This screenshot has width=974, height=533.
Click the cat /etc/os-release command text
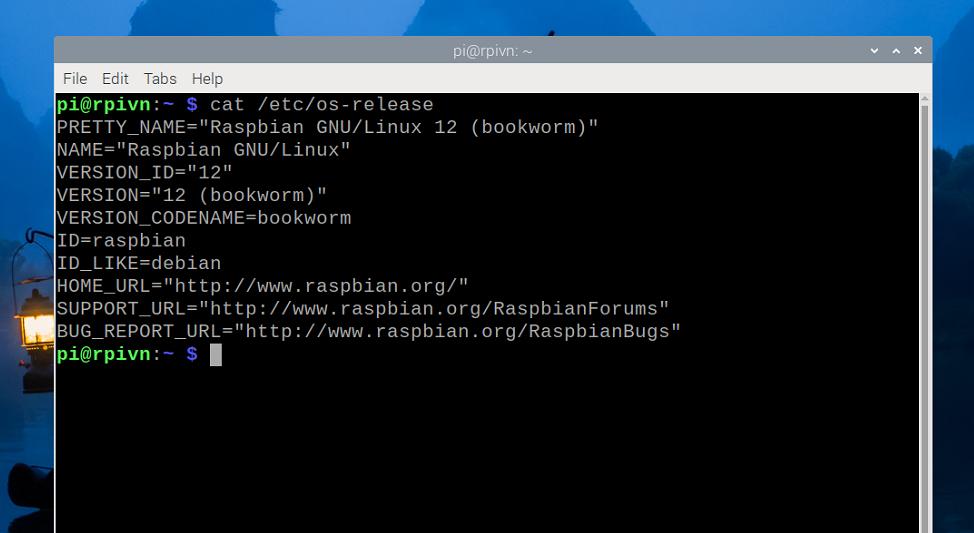click(321, 104)
